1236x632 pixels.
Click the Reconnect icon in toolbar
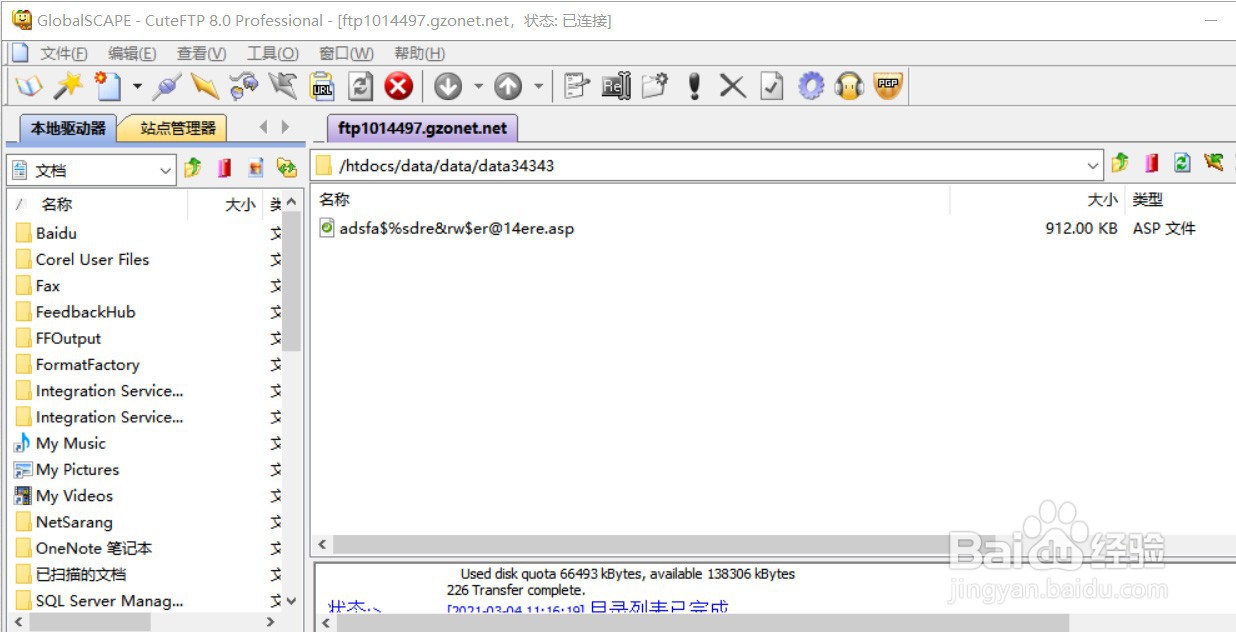[244, 86]
